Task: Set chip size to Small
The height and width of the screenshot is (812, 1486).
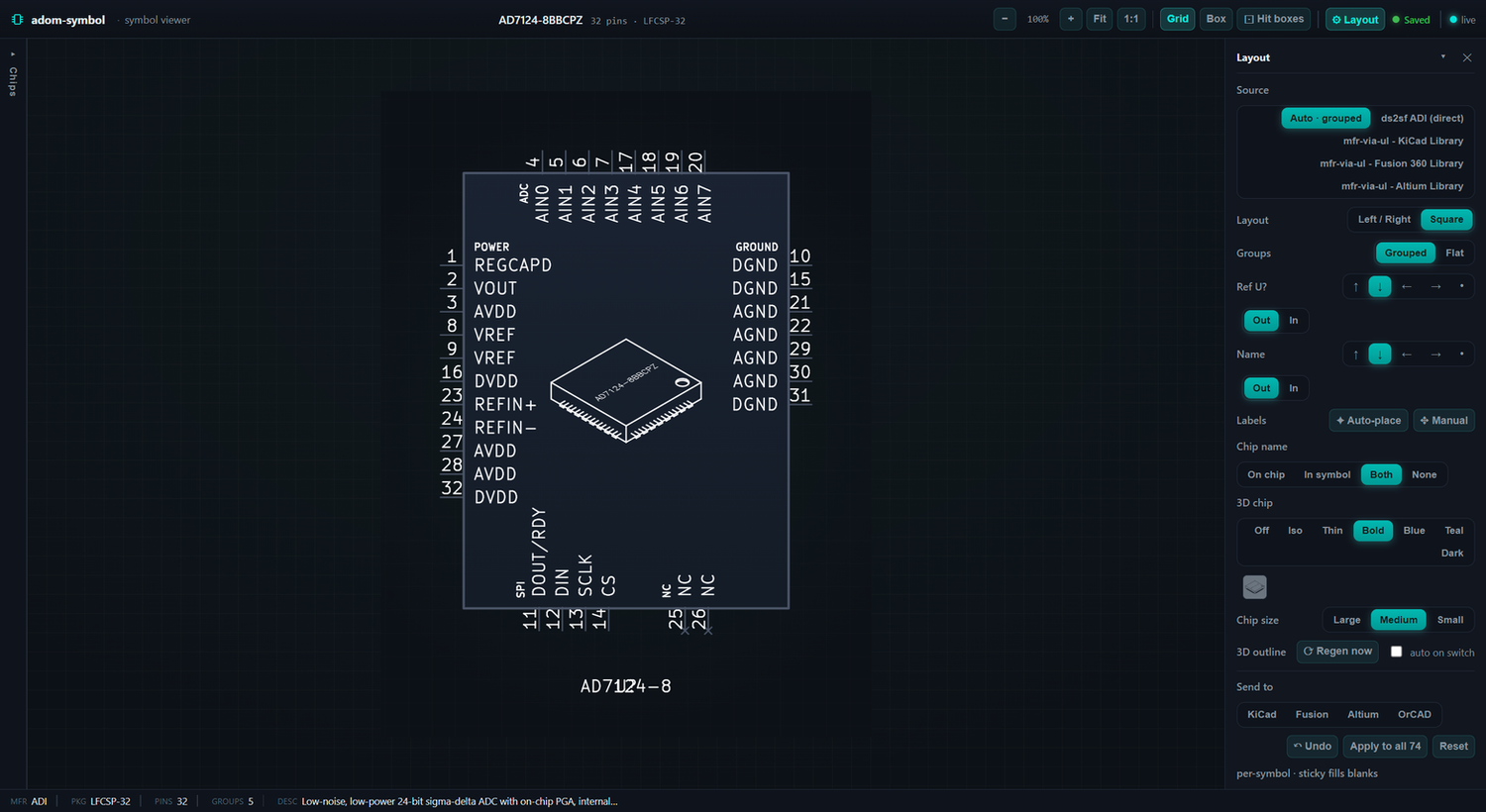Action: coord(1449,620)
